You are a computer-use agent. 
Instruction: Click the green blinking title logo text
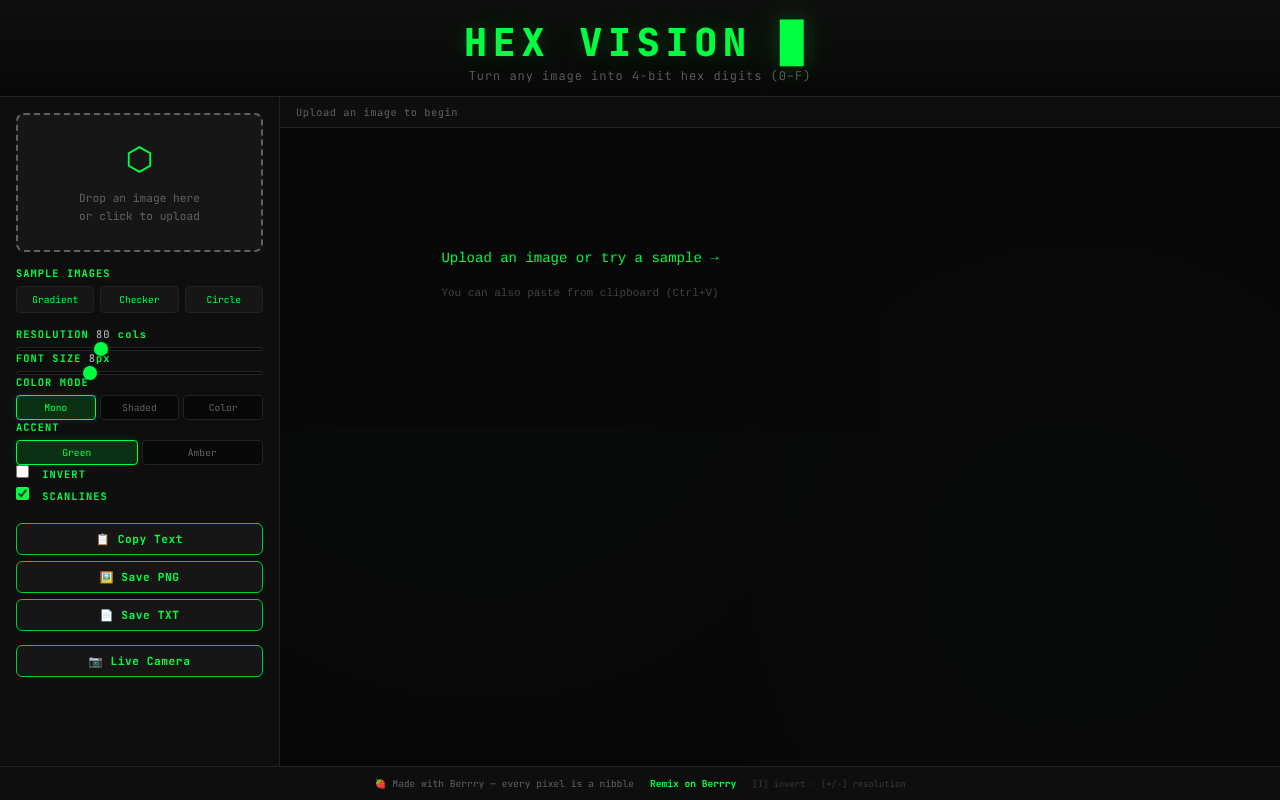tap(605, 42)
